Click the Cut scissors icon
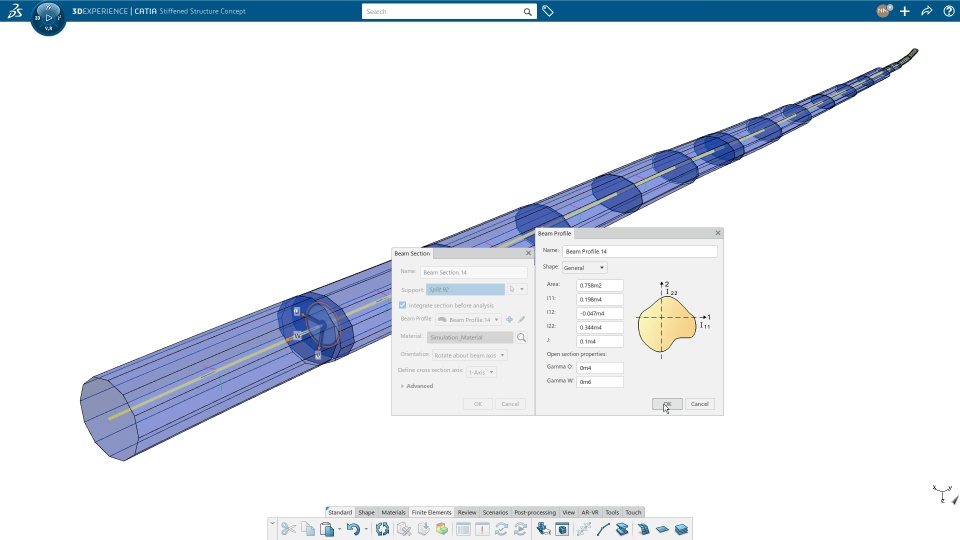960x540 pixels. tap(288, 529)
